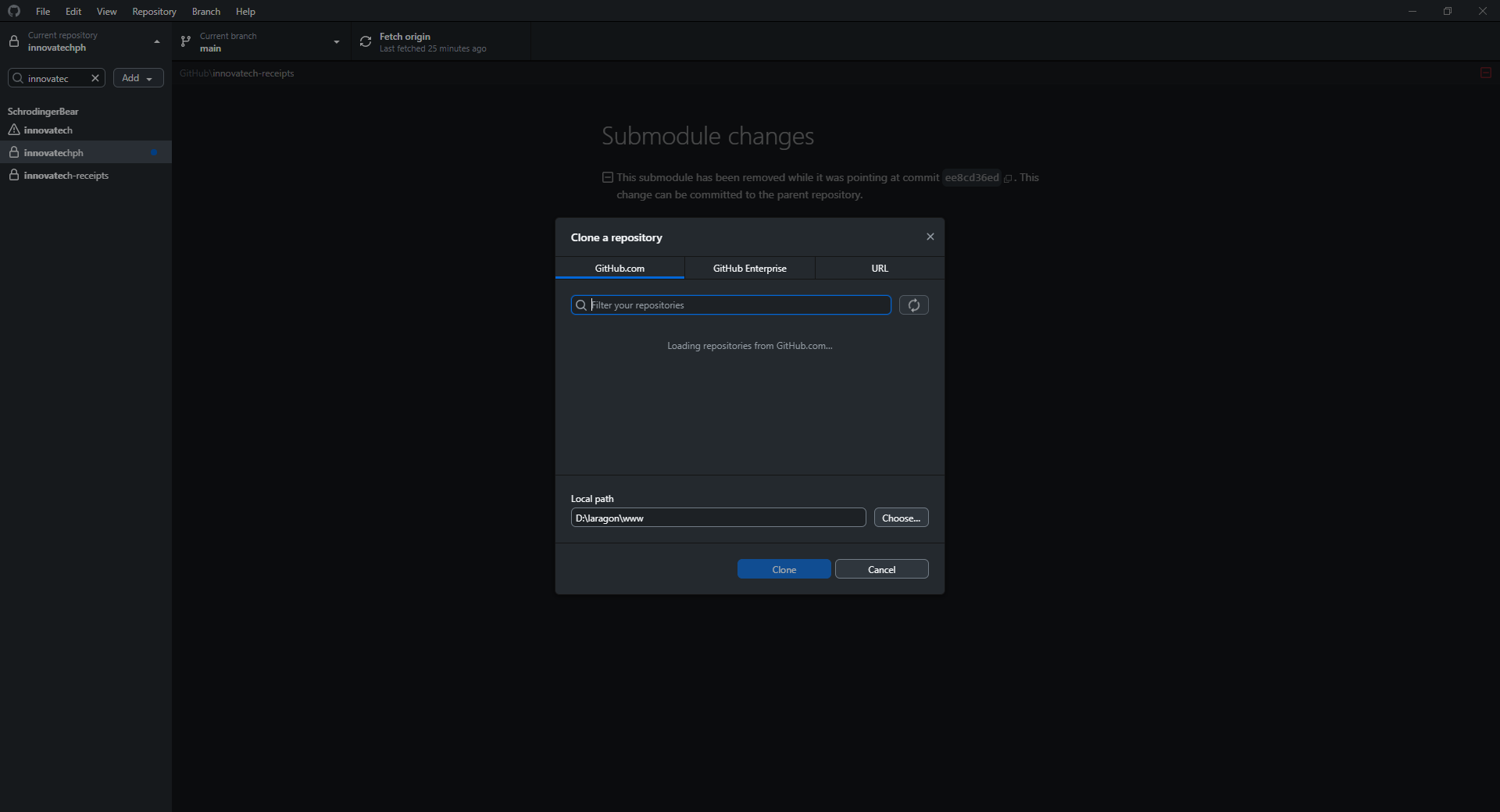This screenshot has width=1500, height=812.
Task: Click the Clone button
Action: (784, 569)
